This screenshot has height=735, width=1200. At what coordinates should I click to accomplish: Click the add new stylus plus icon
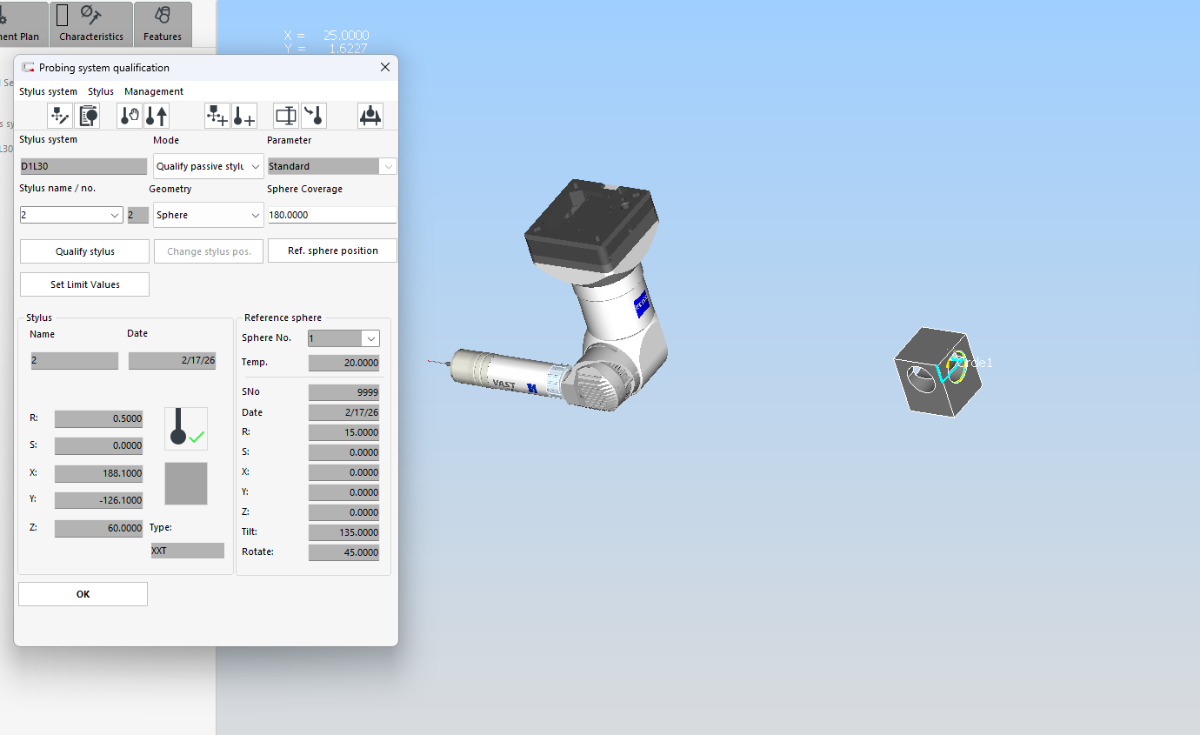[x=244, y=116]
